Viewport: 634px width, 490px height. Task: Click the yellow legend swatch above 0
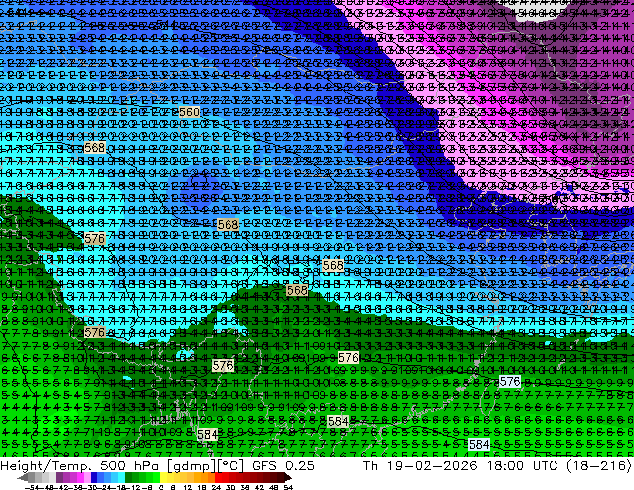pos(163,477)
